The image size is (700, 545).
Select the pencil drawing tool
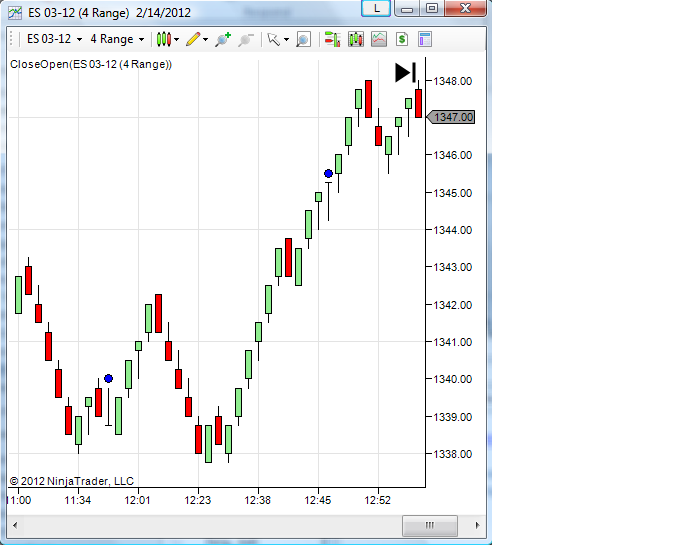[193, 39]
